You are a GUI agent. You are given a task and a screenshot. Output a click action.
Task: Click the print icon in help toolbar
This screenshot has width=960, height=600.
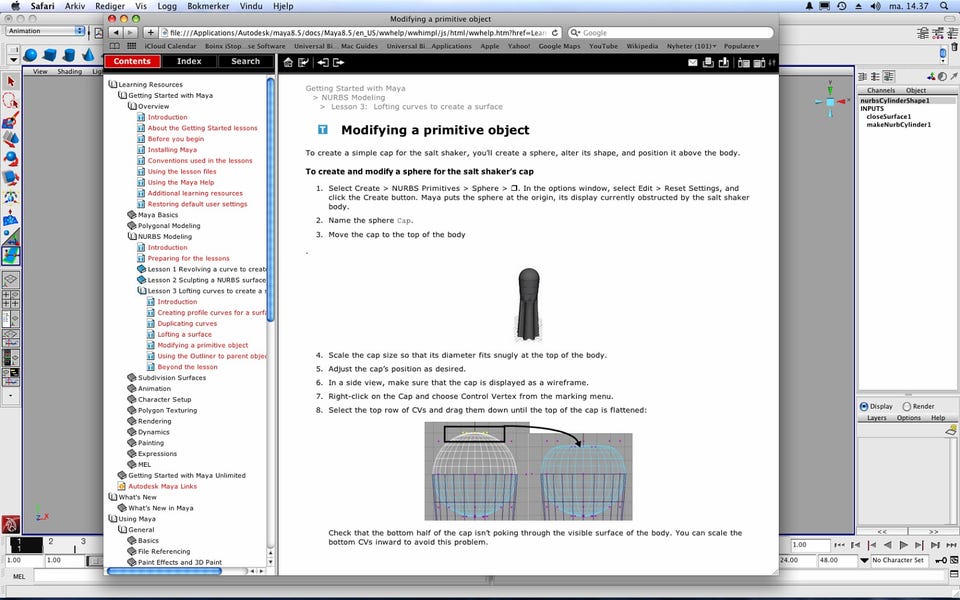pyautogui.click(x=708, y=62)
